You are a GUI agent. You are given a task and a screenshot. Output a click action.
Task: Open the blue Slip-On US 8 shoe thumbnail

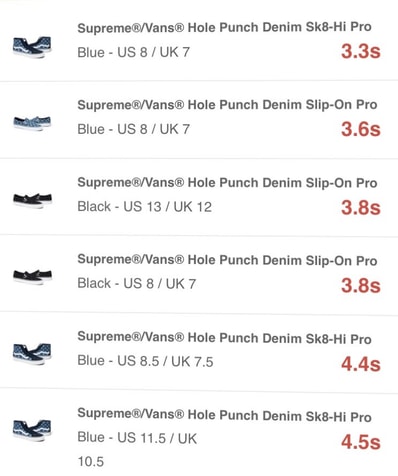click(x=32, y=123)
